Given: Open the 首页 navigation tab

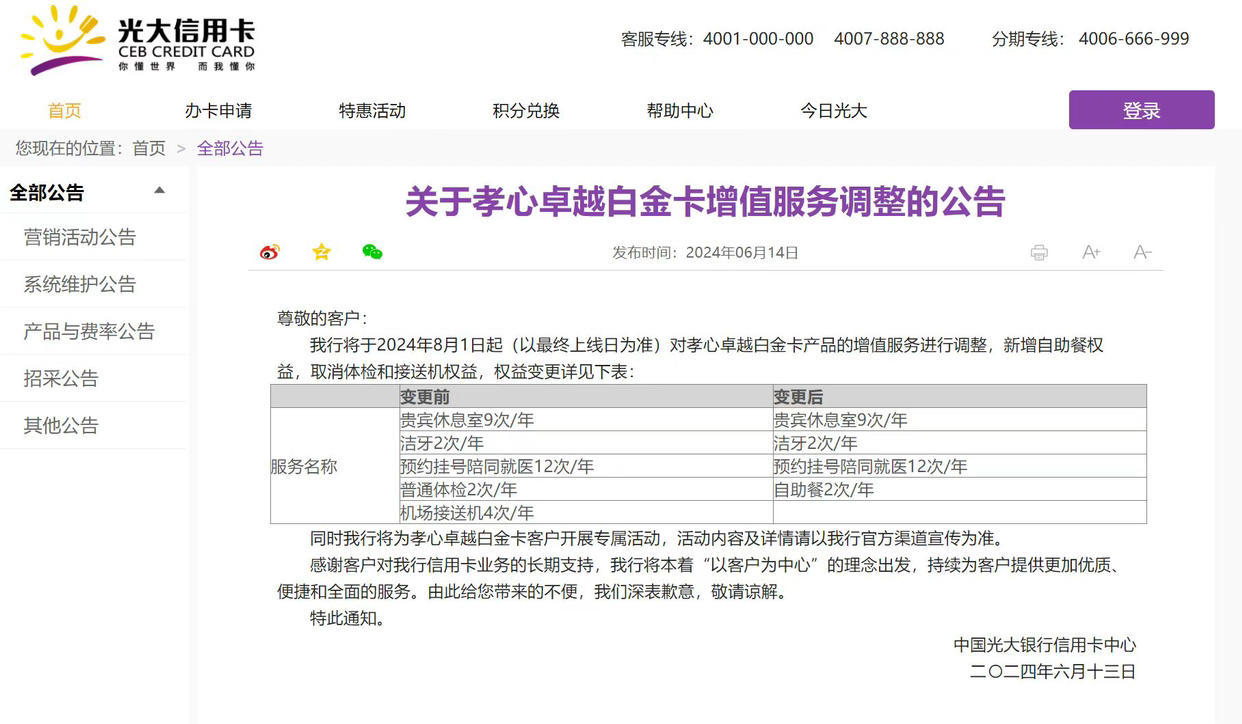Looking at the screenshot, I should 65,111.
